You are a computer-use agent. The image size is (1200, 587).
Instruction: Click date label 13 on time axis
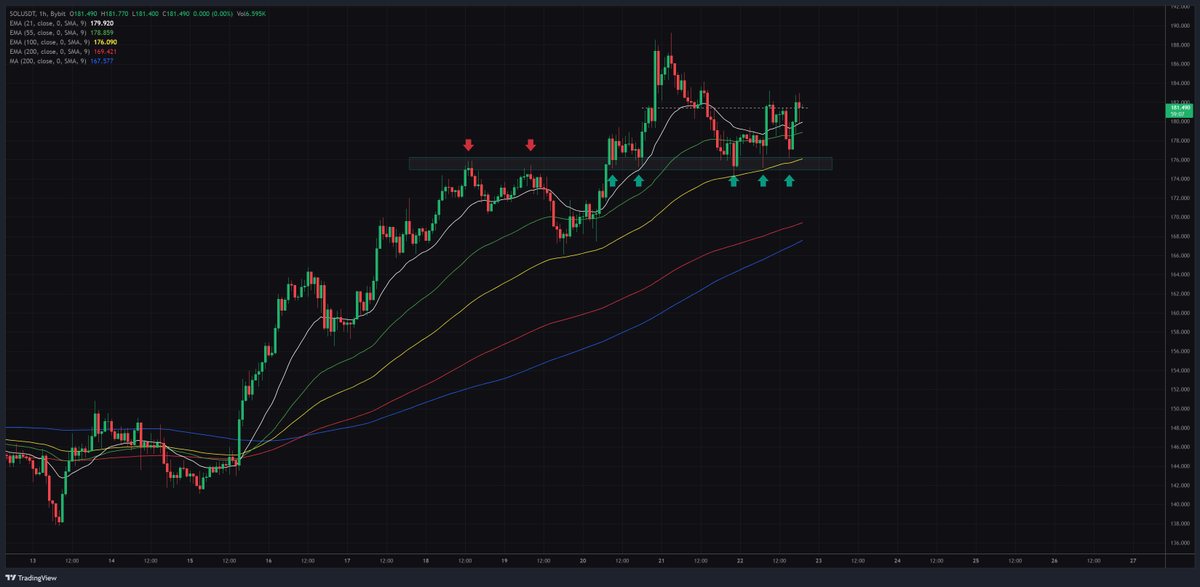(x=32, y=560)
